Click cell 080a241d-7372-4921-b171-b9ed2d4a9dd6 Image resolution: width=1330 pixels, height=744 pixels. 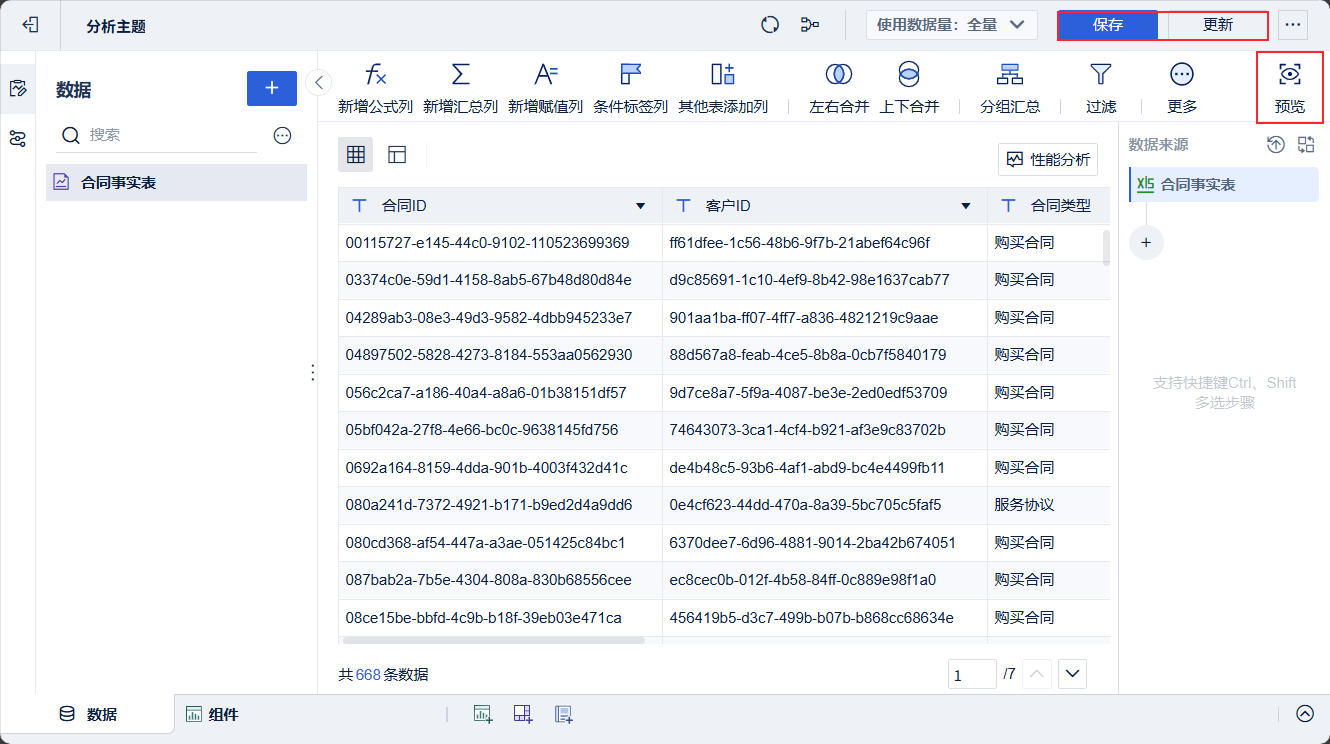point(500,505)
